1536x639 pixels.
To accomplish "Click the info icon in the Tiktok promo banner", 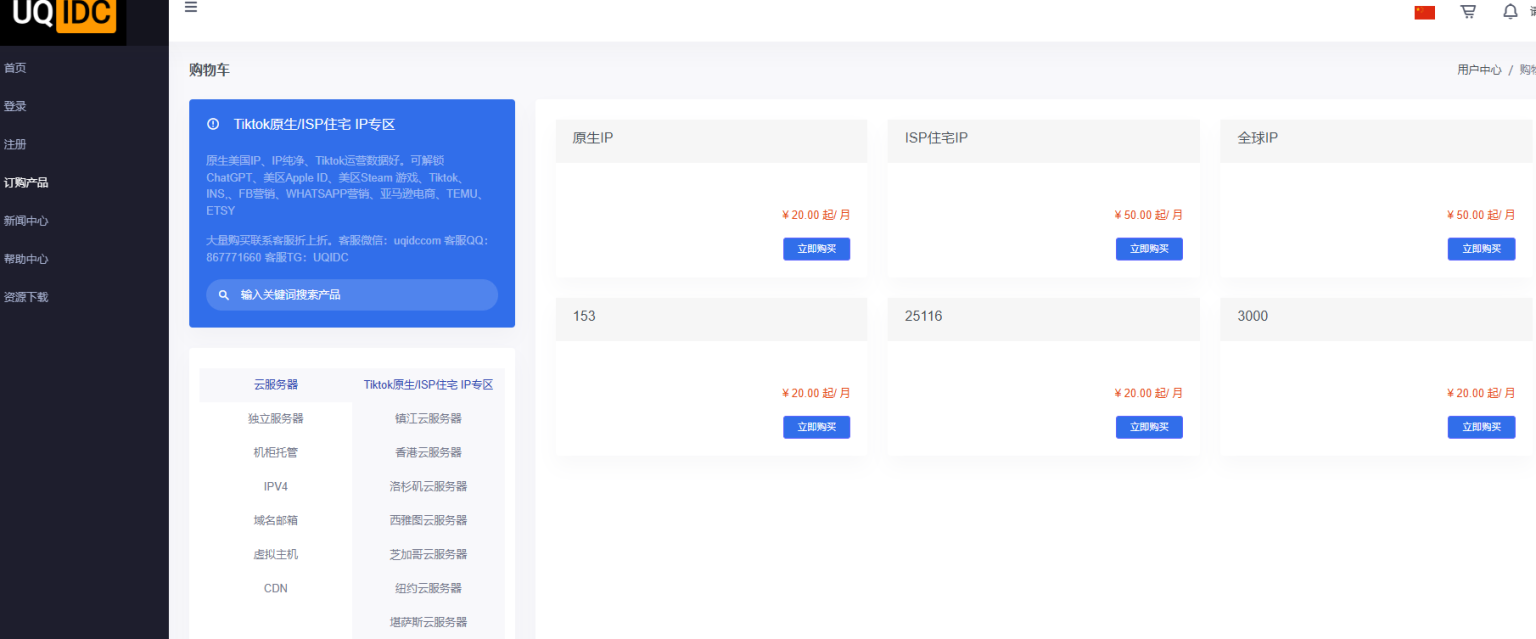I will (x=211, y=124).
